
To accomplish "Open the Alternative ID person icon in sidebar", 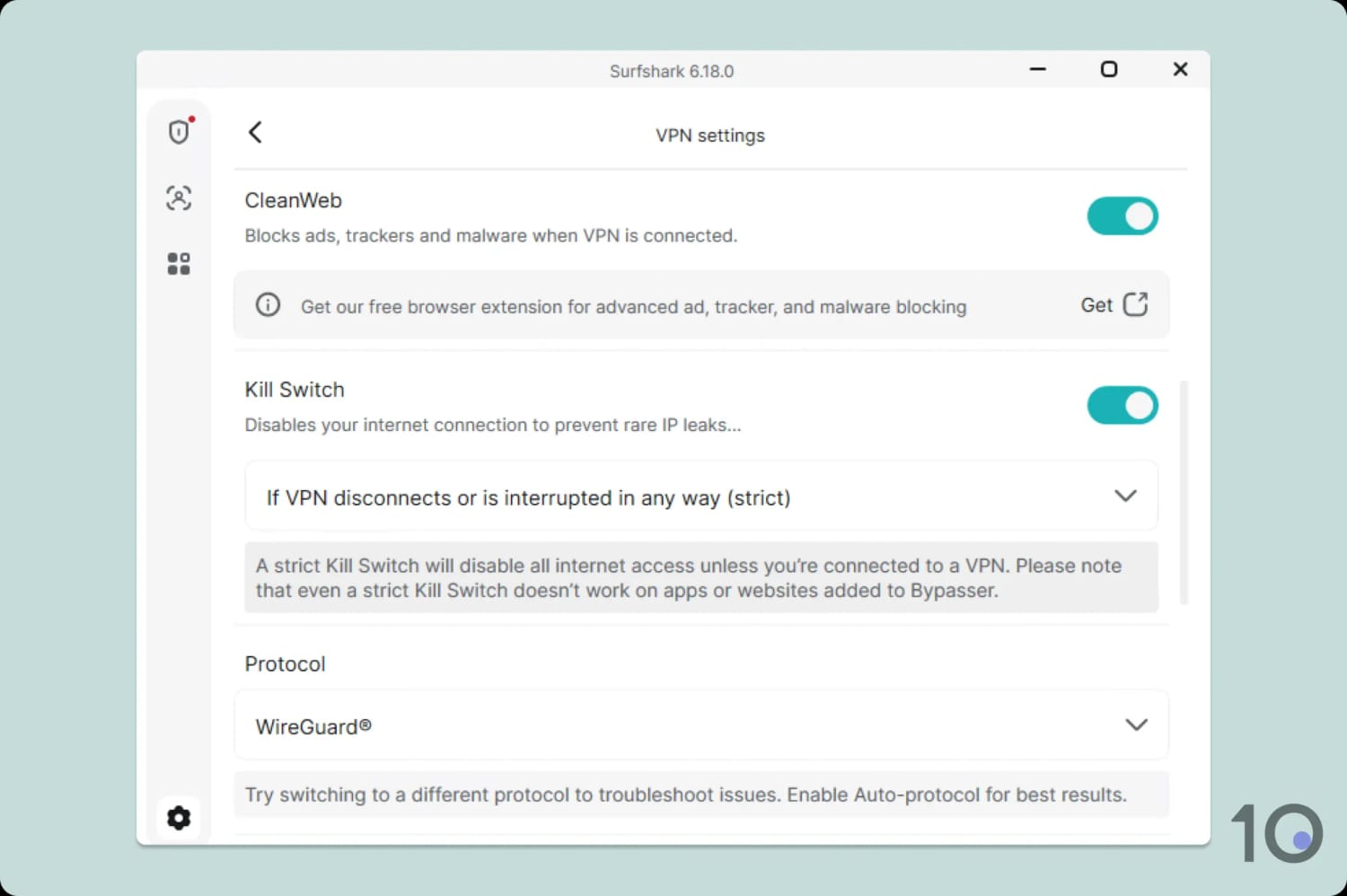I will point(179,198).
